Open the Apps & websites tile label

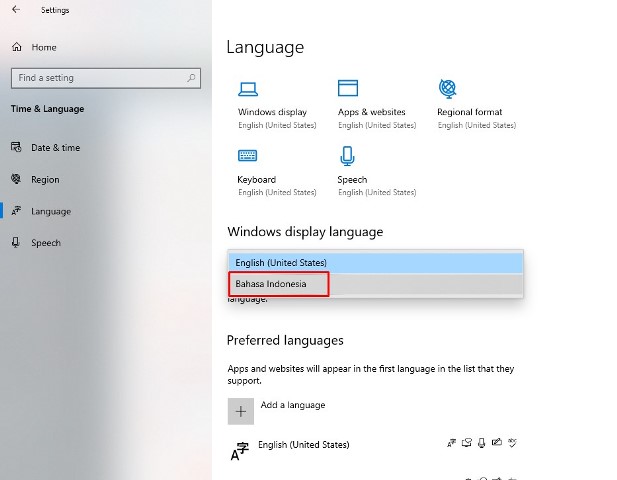pos(371,112)
